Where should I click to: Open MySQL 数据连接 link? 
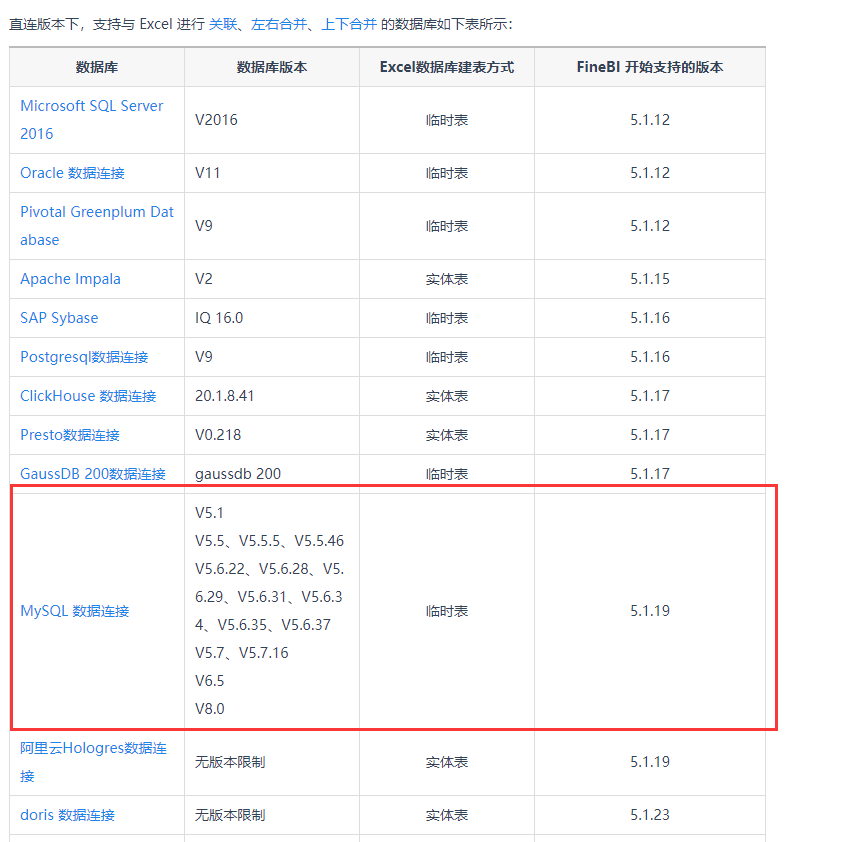(75, 611)
